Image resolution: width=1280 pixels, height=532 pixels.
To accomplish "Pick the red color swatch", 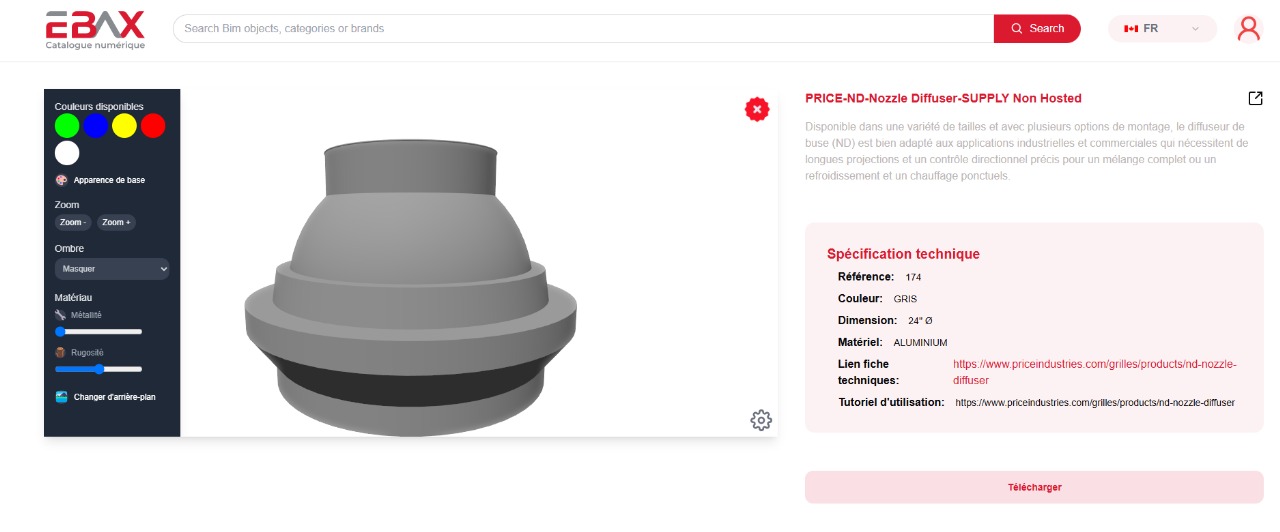I will coord(152,125).
